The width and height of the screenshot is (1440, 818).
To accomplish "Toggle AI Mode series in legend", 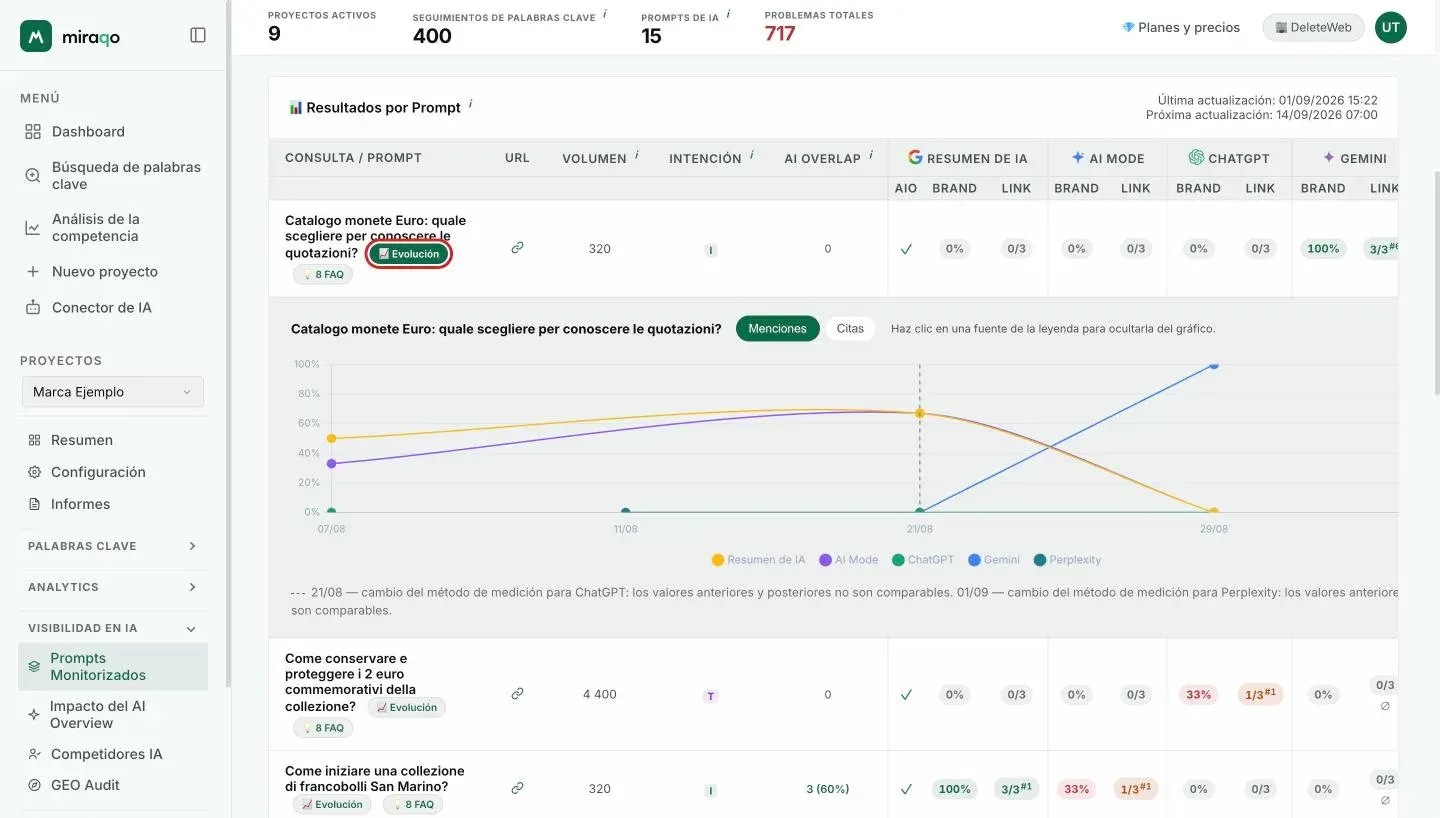I will click(849, 560).
